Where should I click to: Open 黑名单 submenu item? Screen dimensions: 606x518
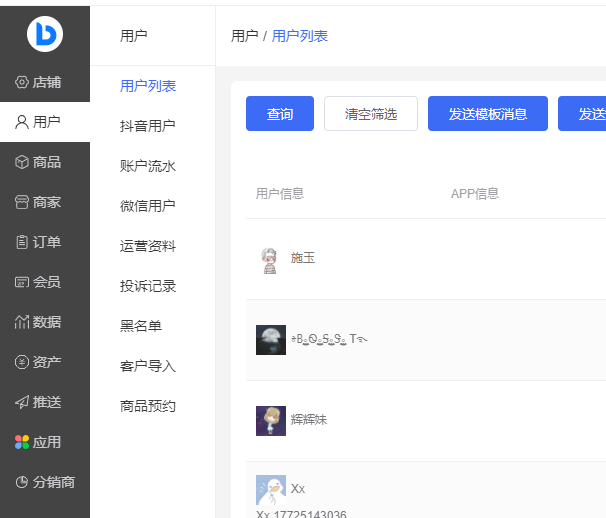pos(141,326)
